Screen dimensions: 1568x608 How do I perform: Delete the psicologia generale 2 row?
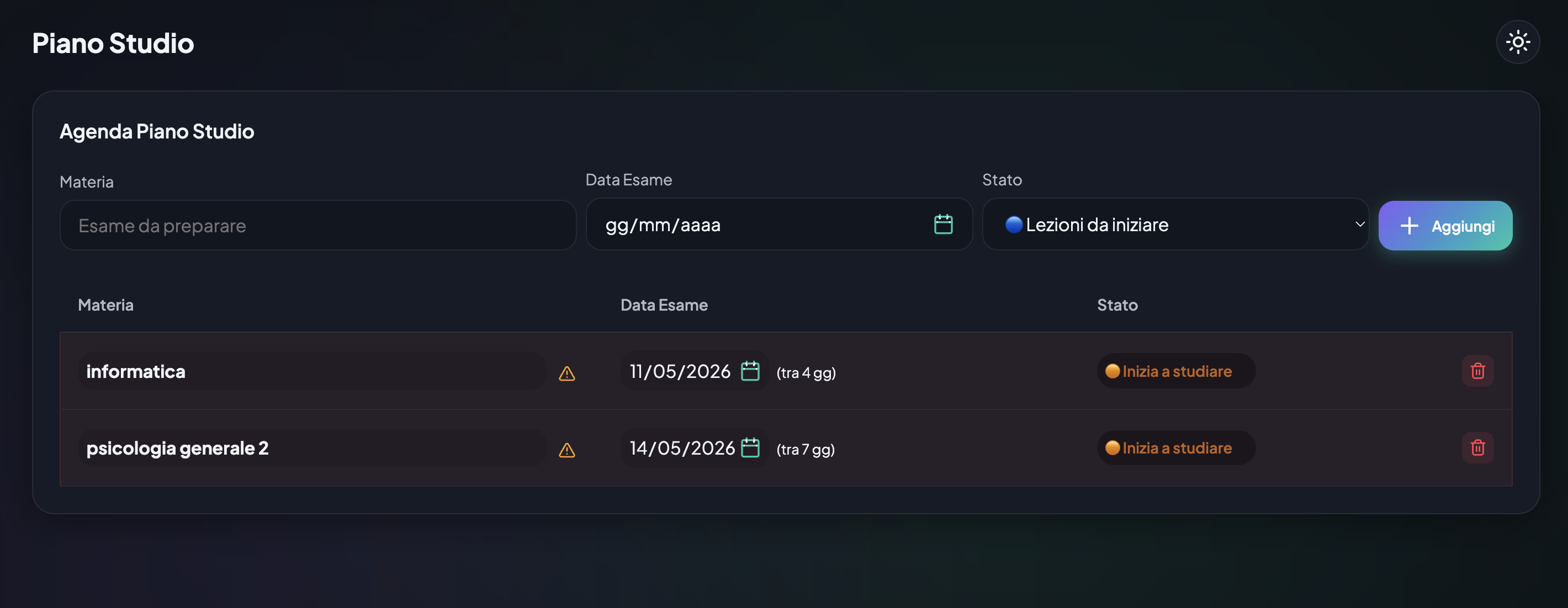point(1477,447)
